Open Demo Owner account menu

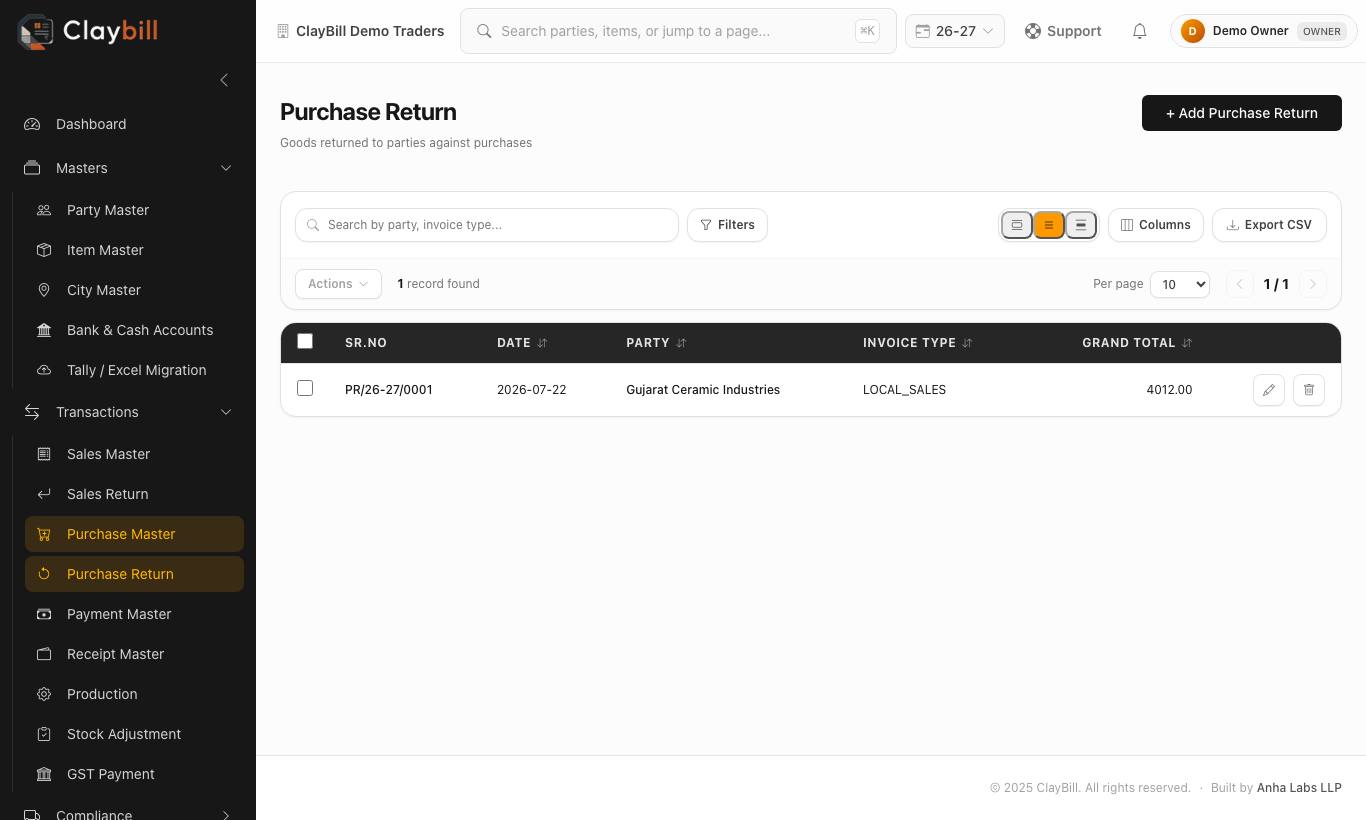1263,31
